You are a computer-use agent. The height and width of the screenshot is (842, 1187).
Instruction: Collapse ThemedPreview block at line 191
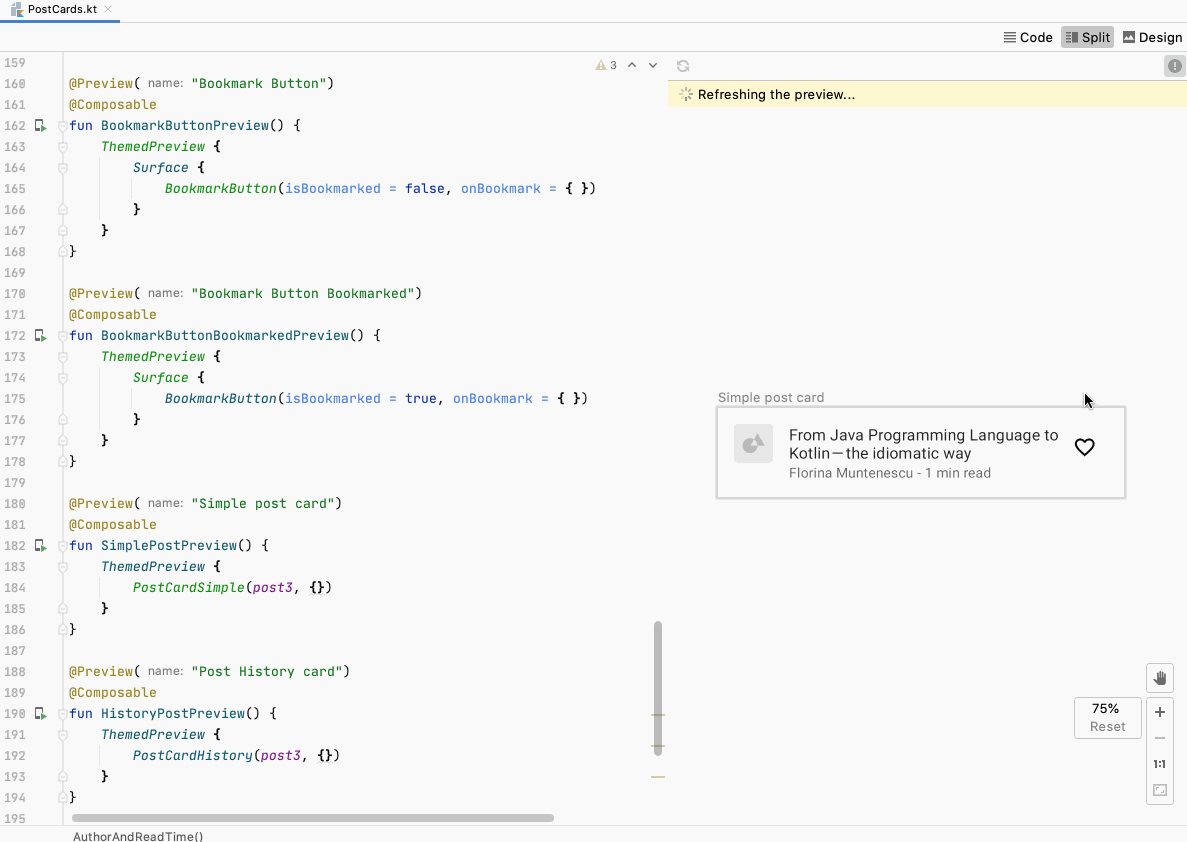63,735
